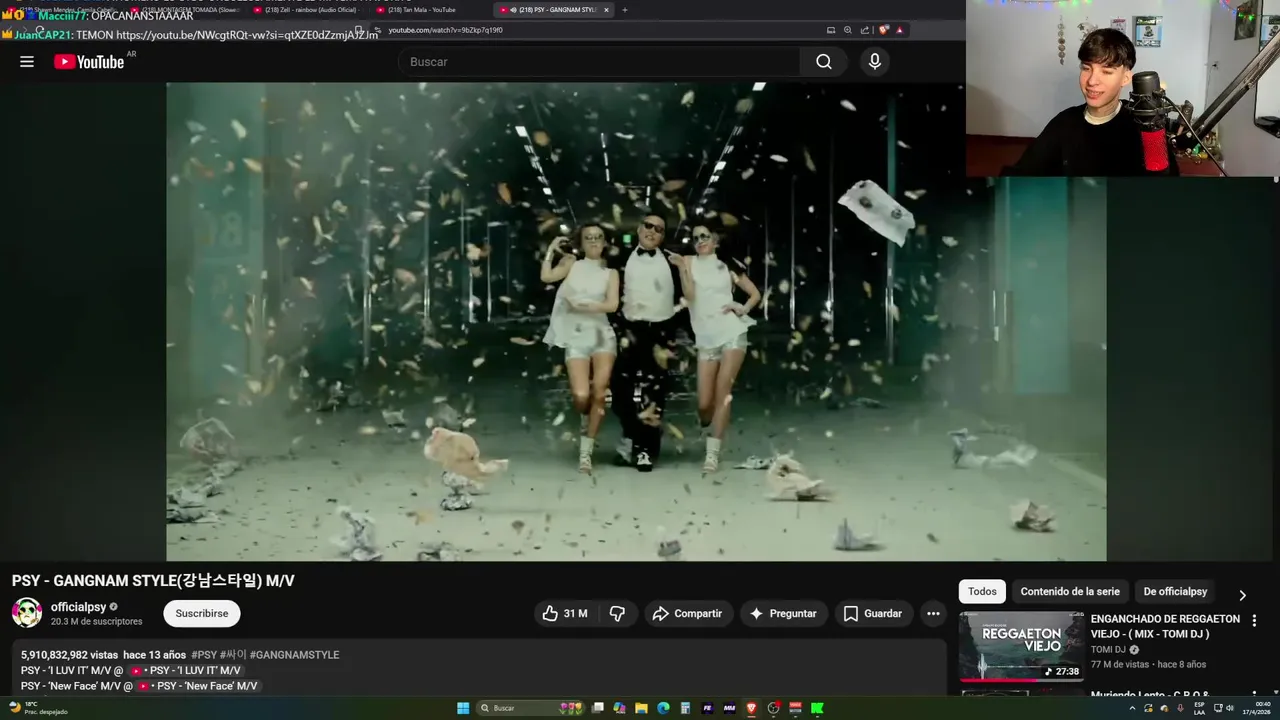The width and height of the screenshot is (1280, 720).
Task: Click the Preguntar button
Action: tap(783, 614)
